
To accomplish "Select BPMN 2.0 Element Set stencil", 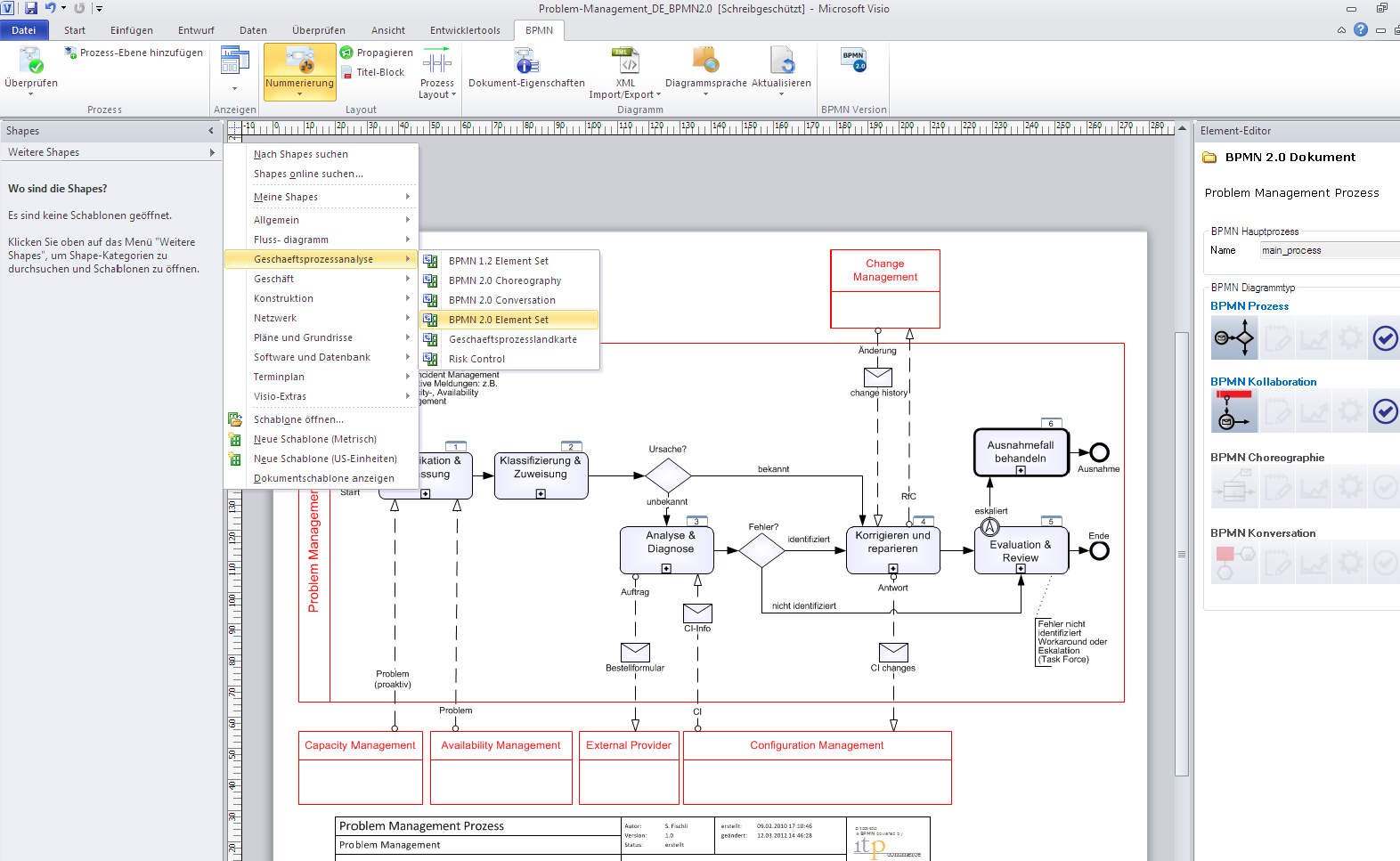I will (509, 320).
